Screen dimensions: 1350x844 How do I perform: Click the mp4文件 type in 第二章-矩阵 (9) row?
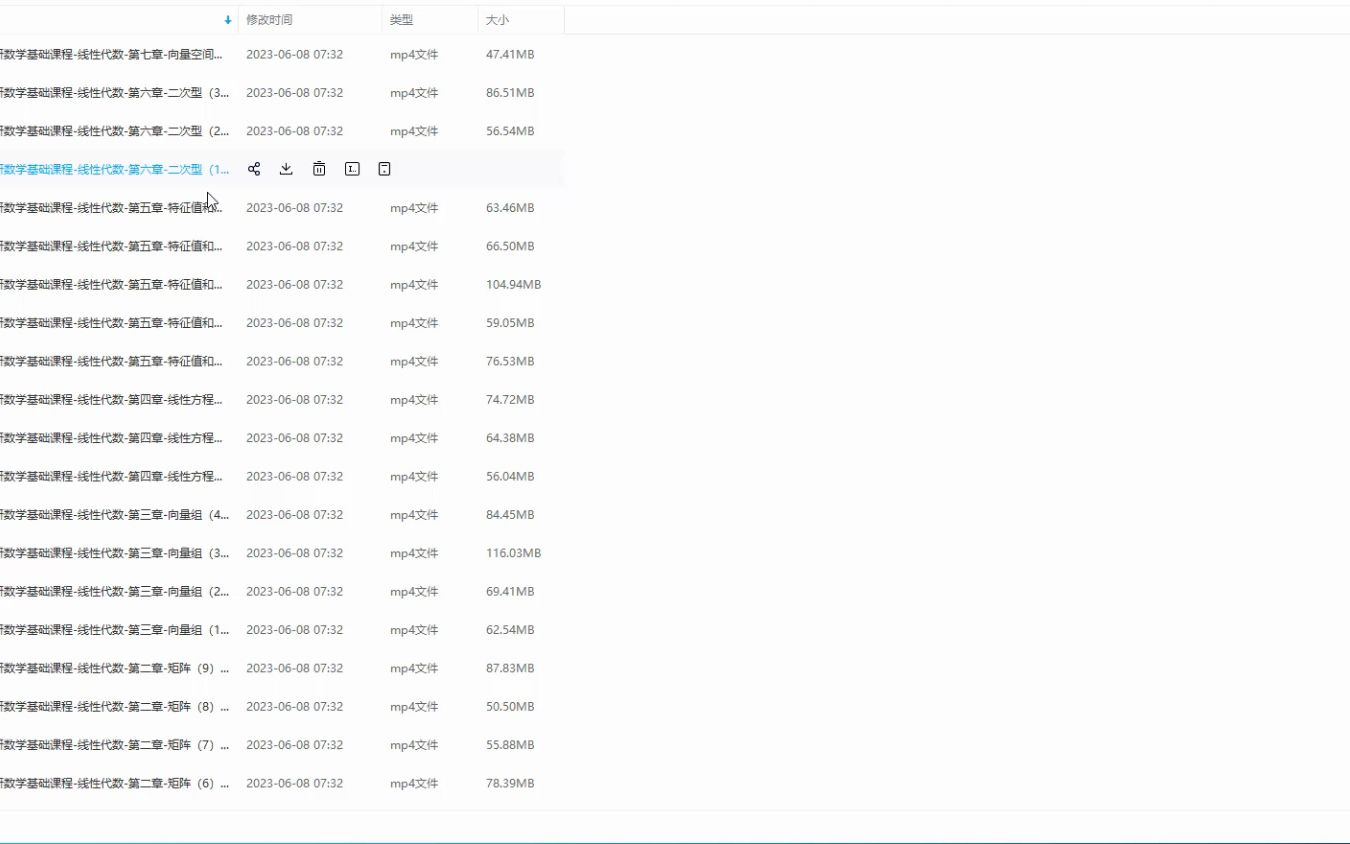click(x=414, y=668)
